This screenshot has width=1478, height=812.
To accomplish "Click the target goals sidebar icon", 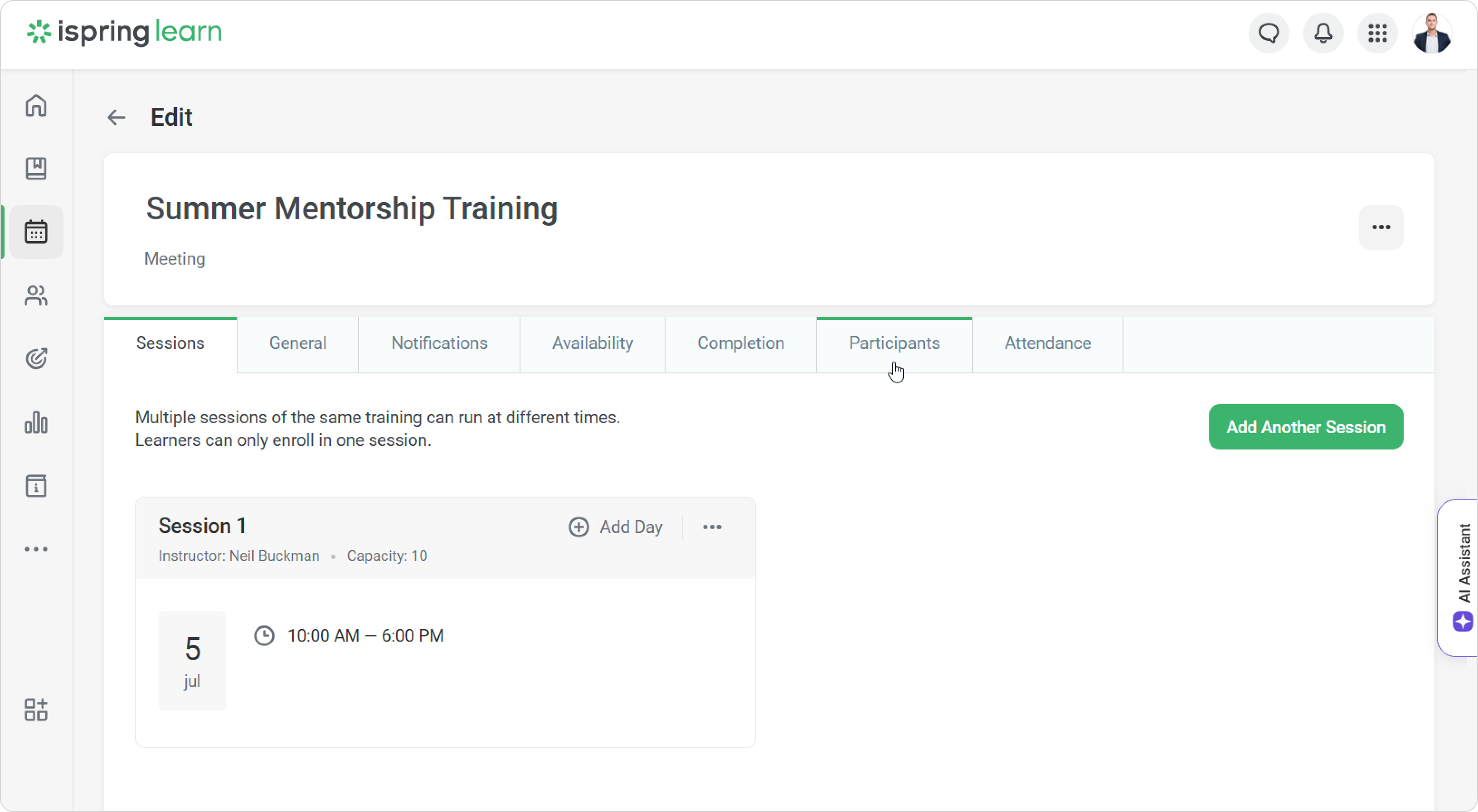I will (x=36, y=358).
